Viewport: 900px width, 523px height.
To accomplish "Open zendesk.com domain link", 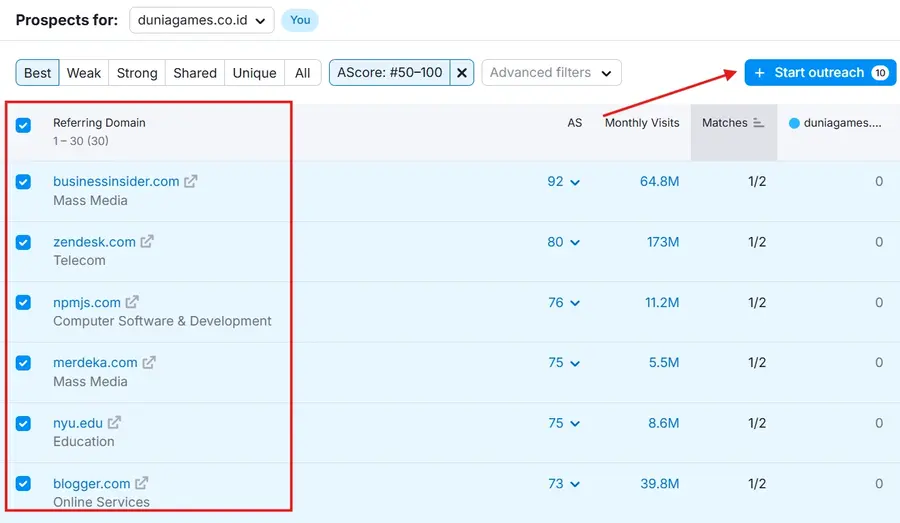I will pyautogui.click(x=94, y=242).
